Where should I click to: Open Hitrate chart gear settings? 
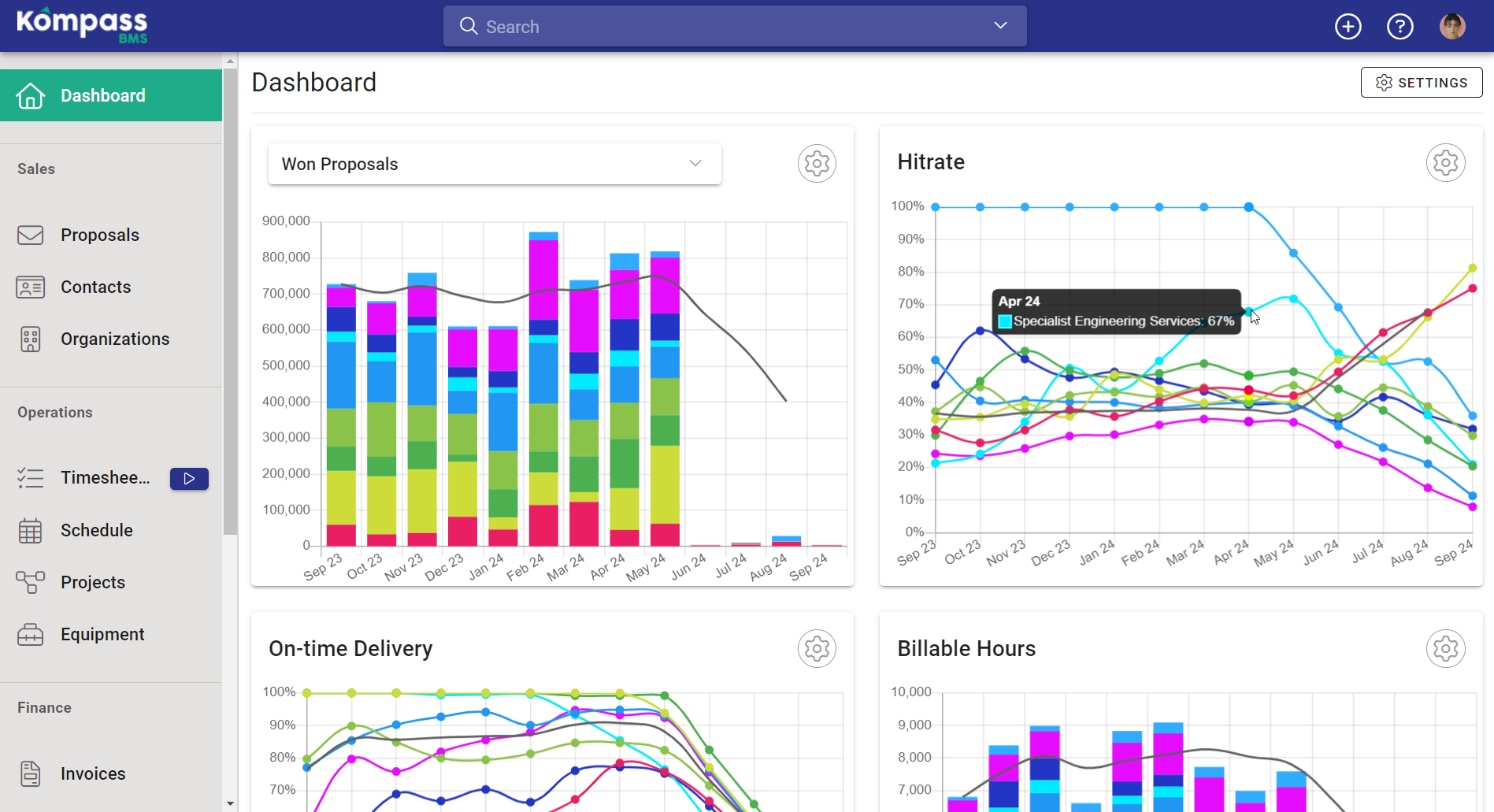(1445, 163)
